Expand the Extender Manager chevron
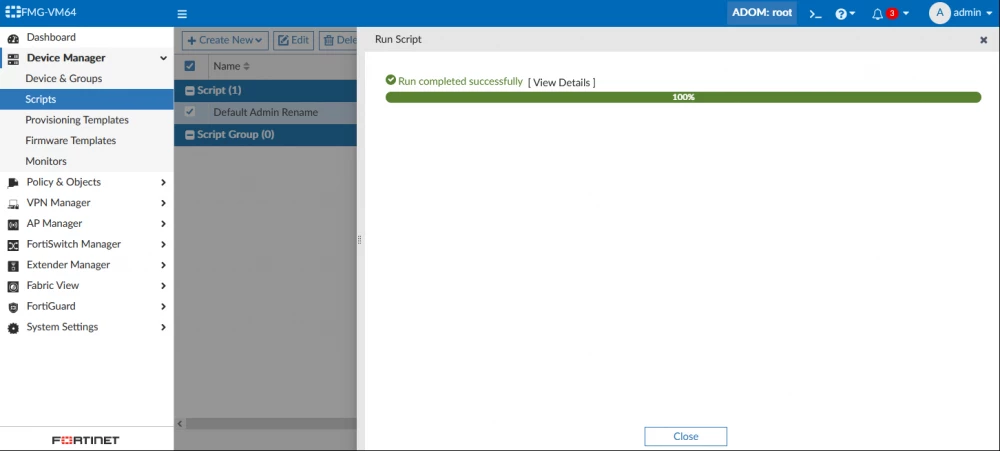The width and height of the screenshot is (1000, 451). (163, 265)
